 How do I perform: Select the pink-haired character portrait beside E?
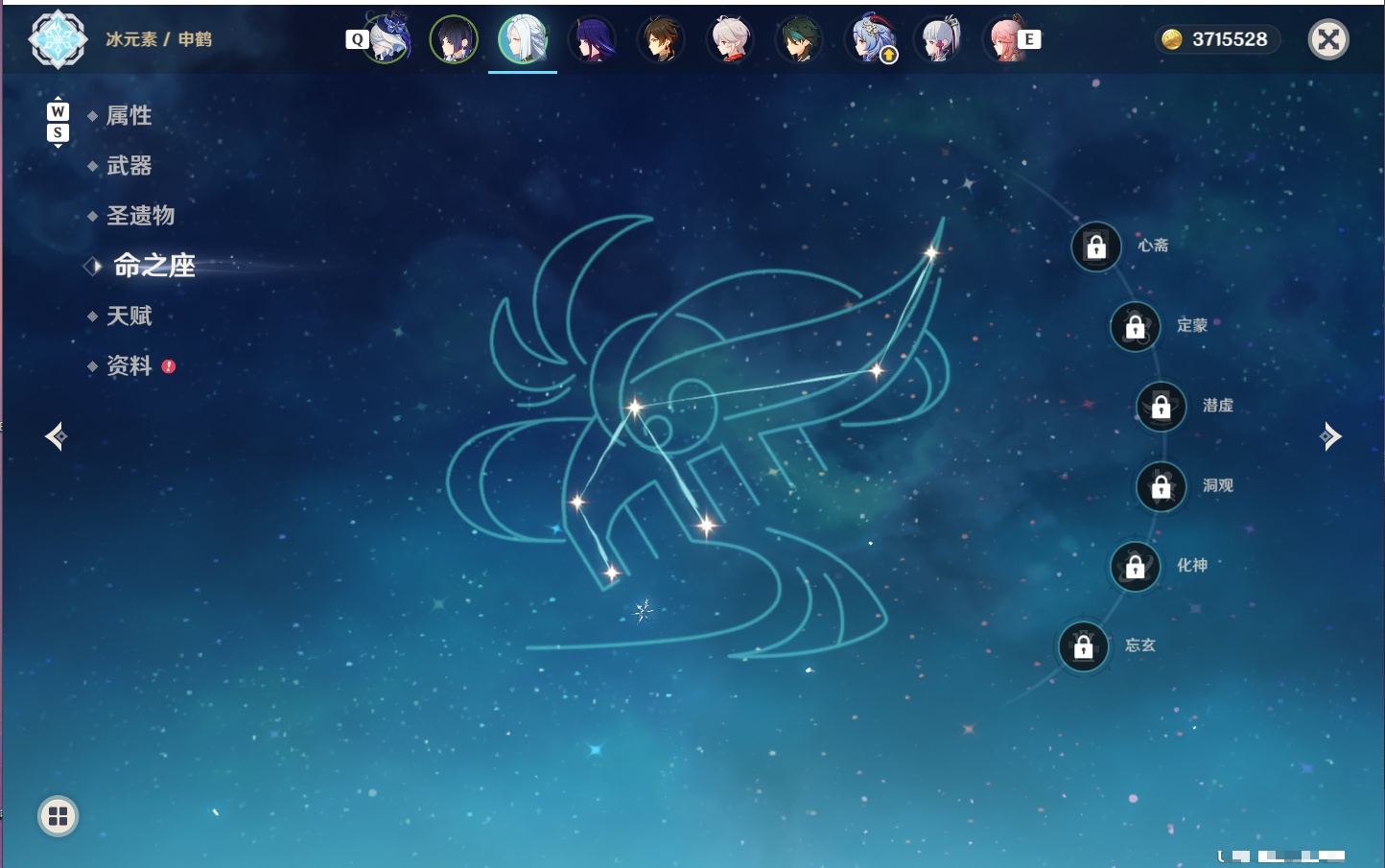[1005, 39]
